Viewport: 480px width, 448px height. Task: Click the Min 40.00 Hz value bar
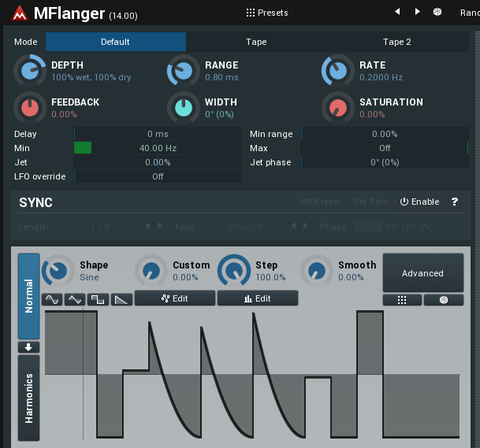coord(158,148)
